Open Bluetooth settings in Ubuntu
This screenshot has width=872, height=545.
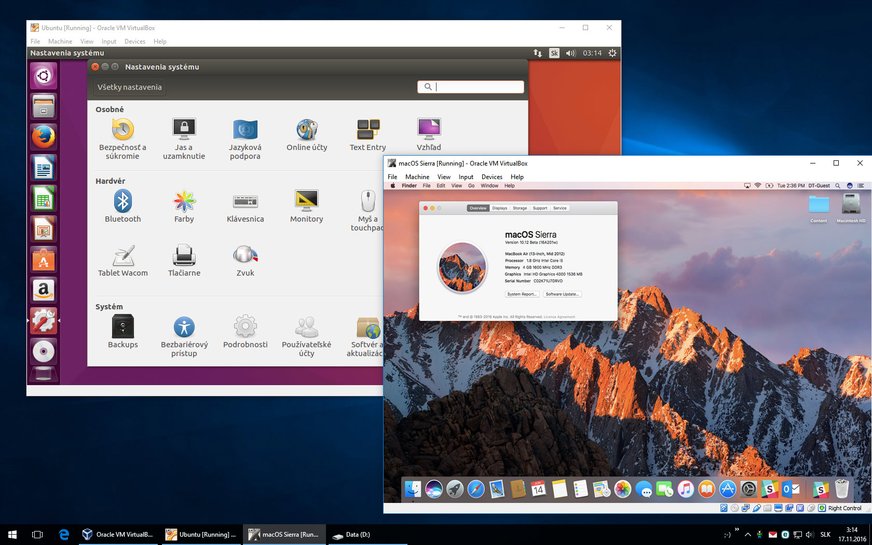[123, 200]
